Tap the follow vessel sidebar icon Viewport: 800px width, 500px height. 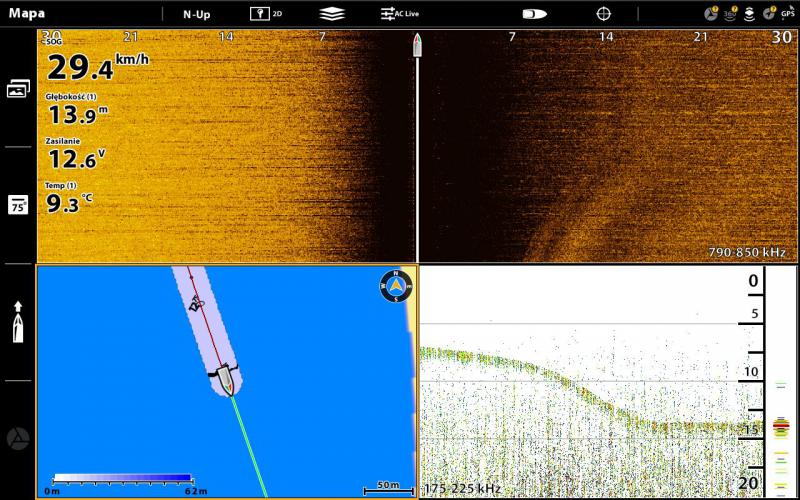click(x=18, y=322)
